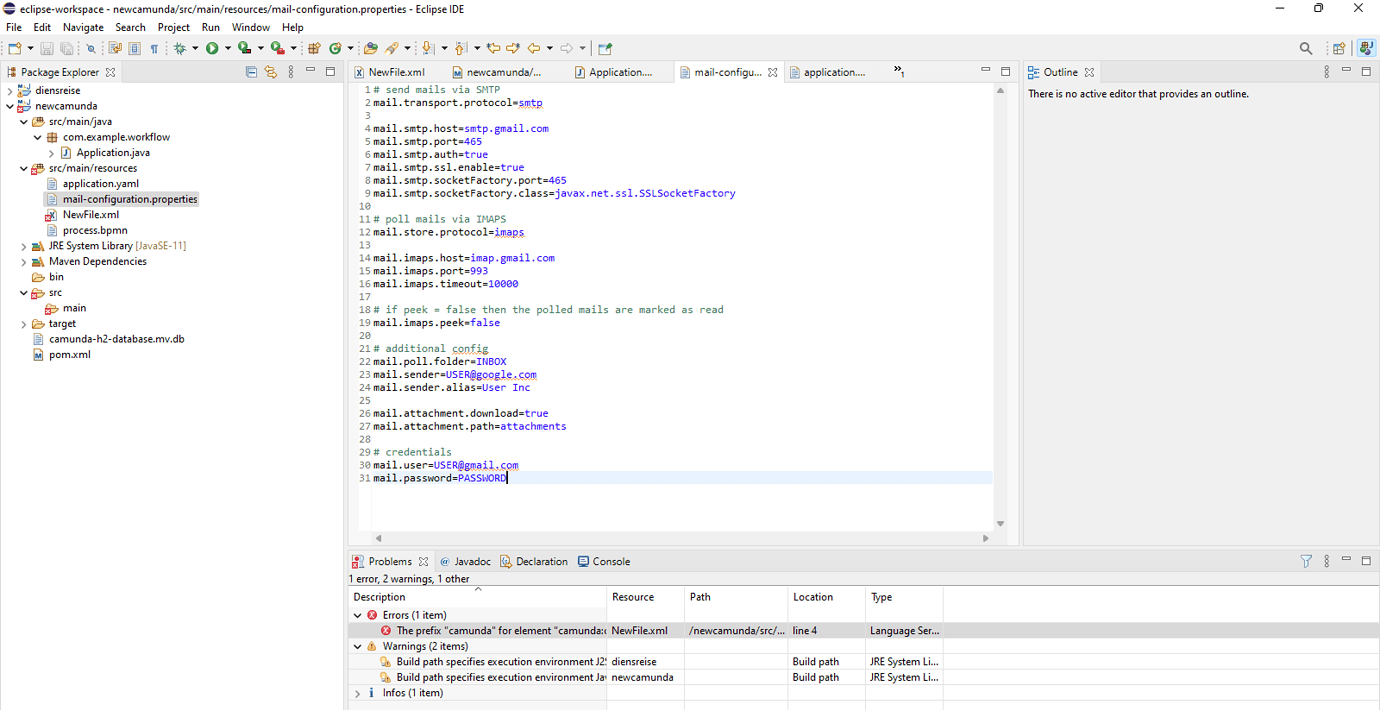This screenshot has height=710, width=1380.
Task: Collapse All in Package Explorer
Action: pyautogui.click(x=251, y=72)
